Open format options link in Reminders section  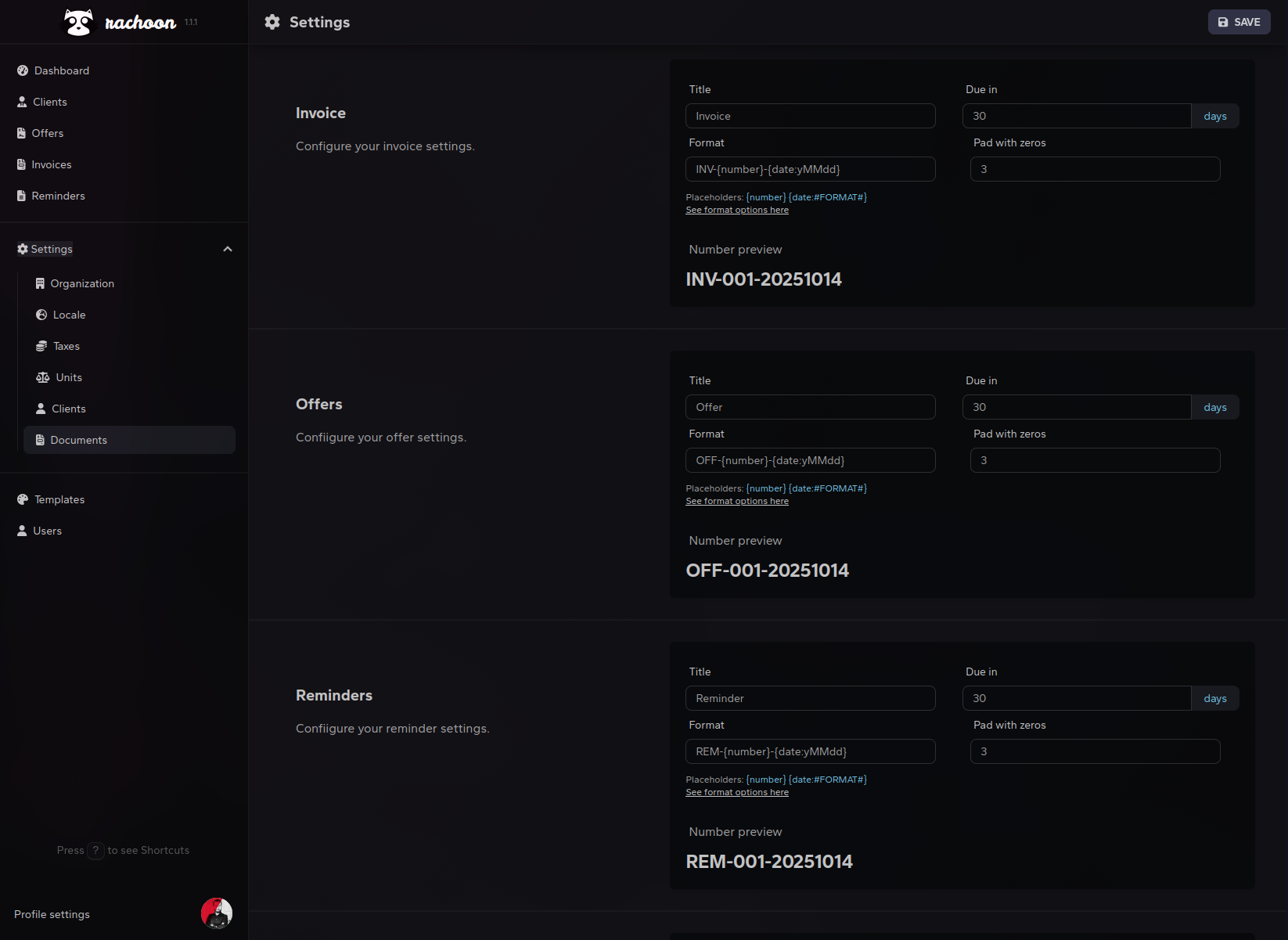pos(736,792)
